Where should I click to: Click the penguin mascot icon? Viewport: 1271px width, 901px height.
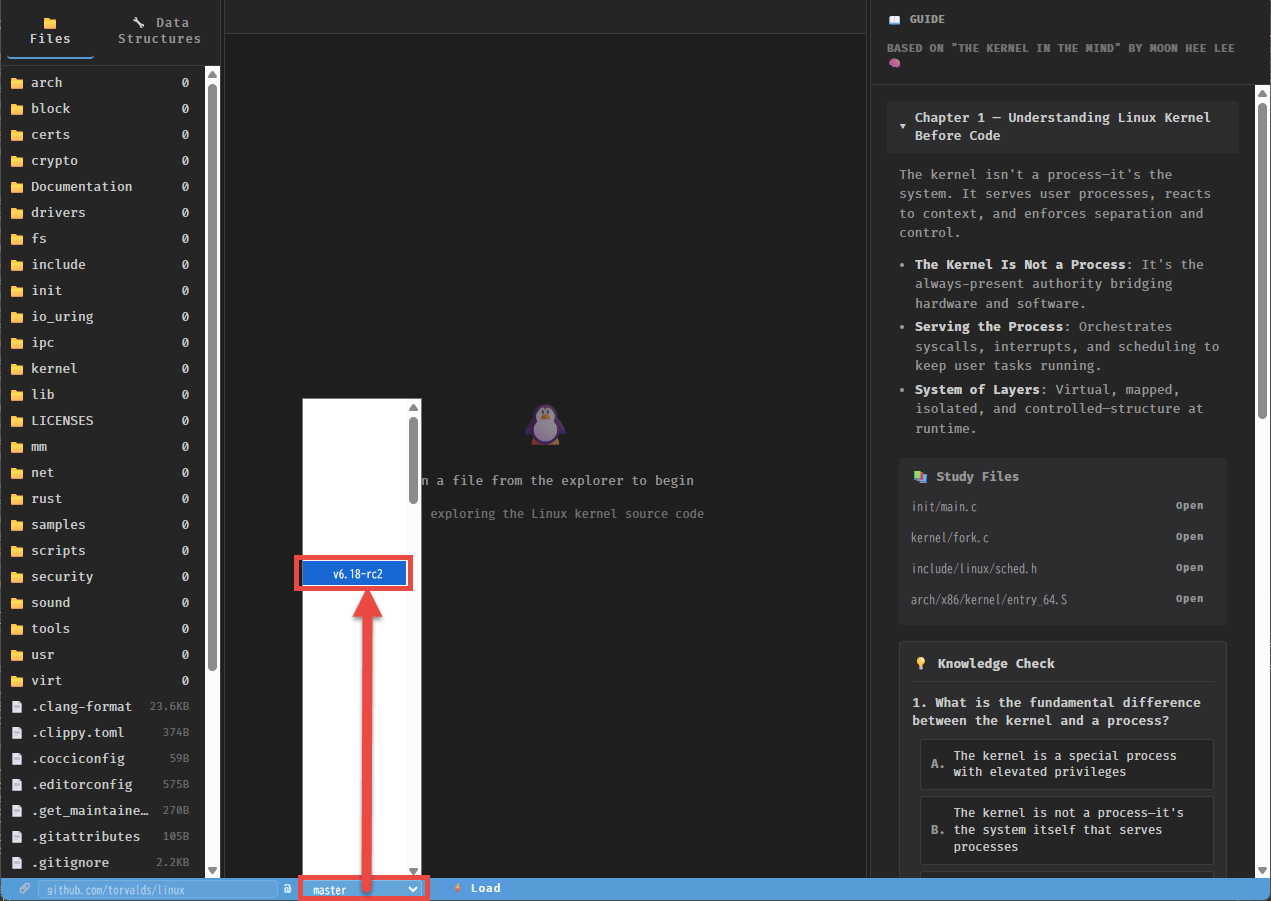[x=545, y=425]
